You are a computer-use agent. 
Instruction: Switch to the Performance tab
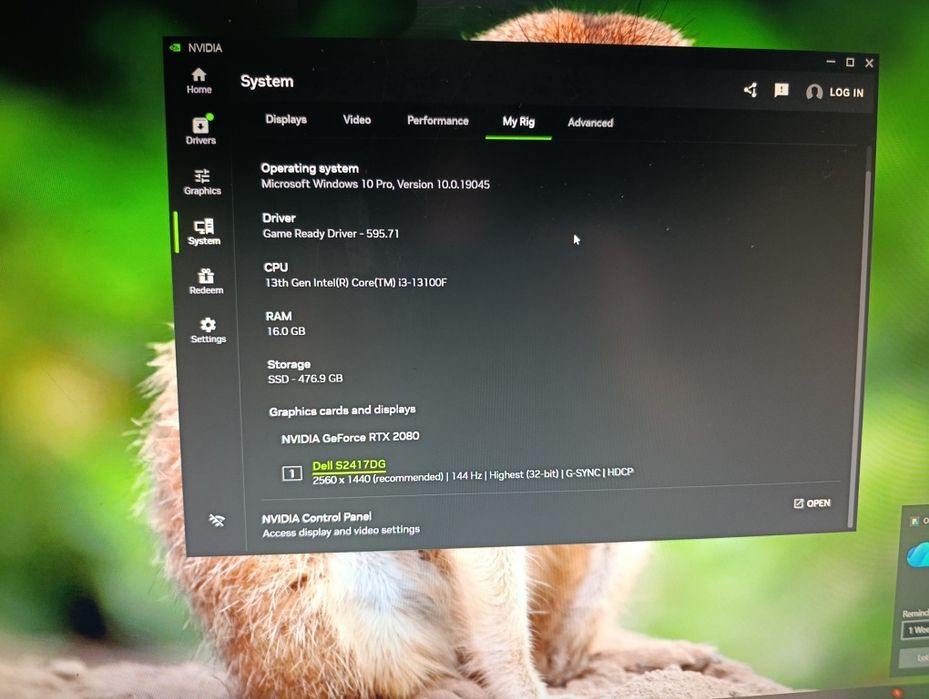tap(438, 121)
